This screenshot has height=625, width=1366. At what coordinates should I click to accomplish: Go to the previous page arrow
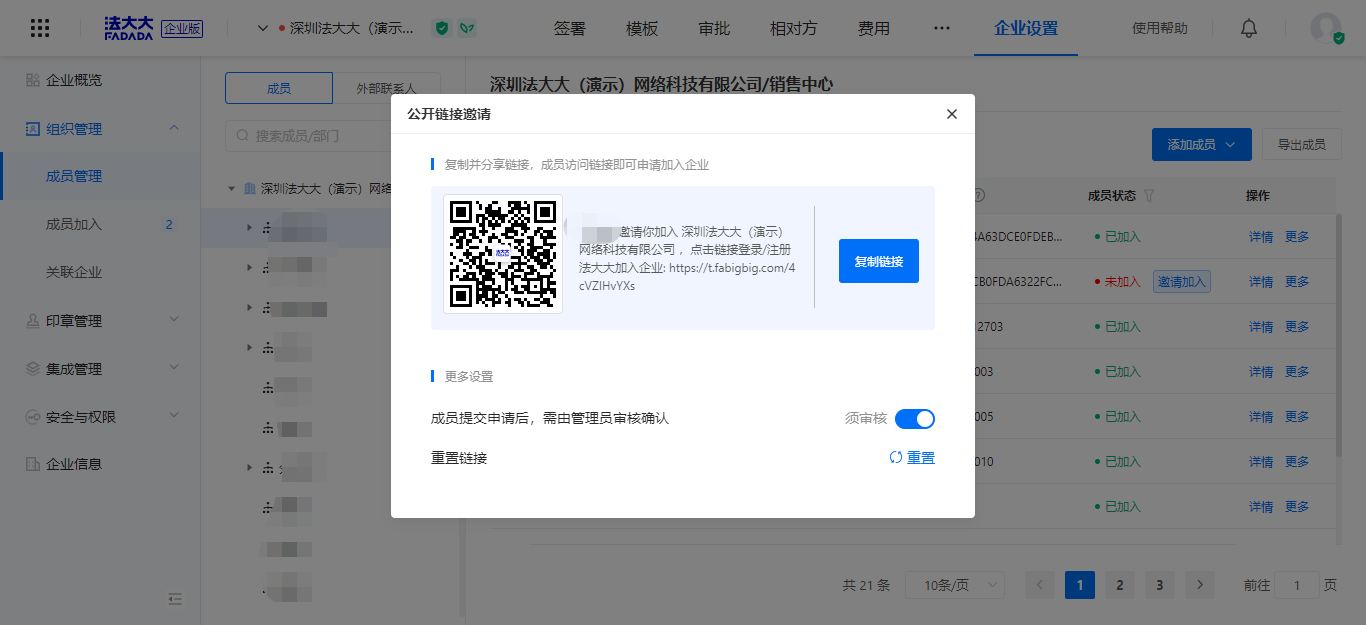(x=1040, y=585)
